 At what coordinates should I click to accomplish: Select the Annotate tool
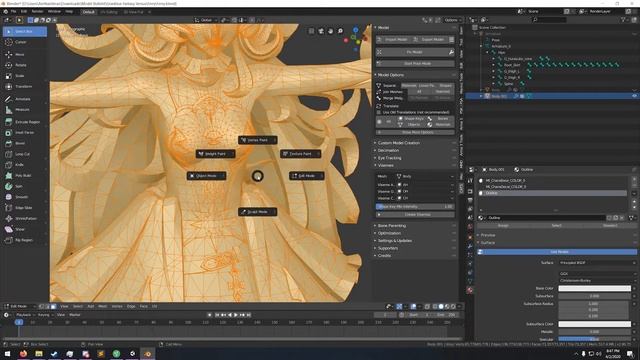tap(24, 99)
